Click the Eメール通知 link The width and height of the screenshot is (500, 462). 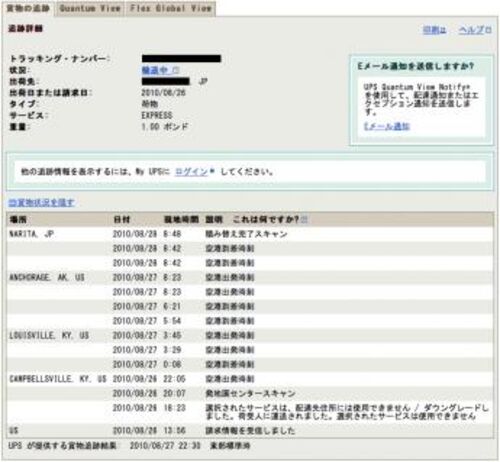pyautogui.click(x=387, y=126)
